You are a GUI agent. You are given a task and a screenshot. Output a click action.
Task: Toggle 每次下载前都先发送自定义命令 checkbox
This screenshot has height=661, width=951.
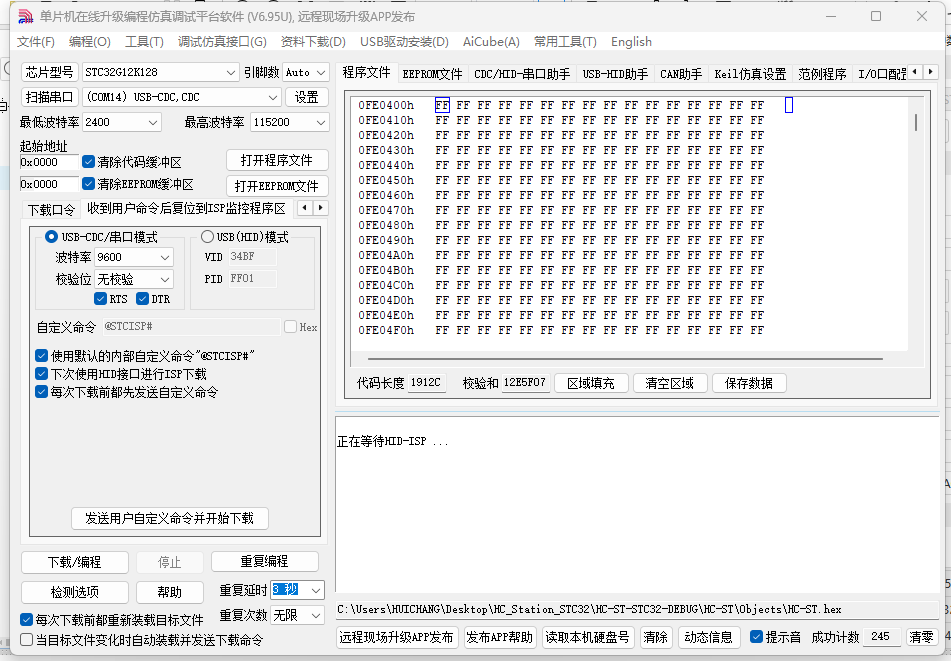41,392
